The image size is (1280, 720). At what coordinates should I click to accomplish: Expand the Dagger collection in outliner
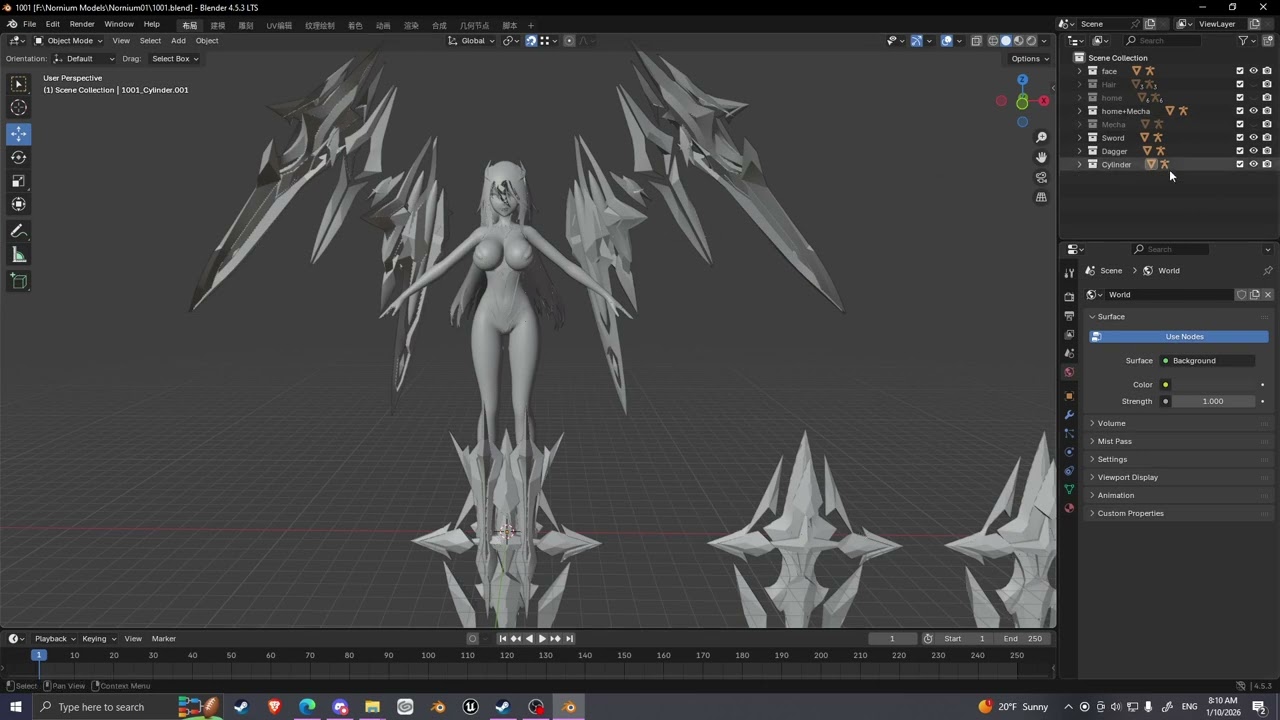pyautogui.click(x=1079, y=151)
